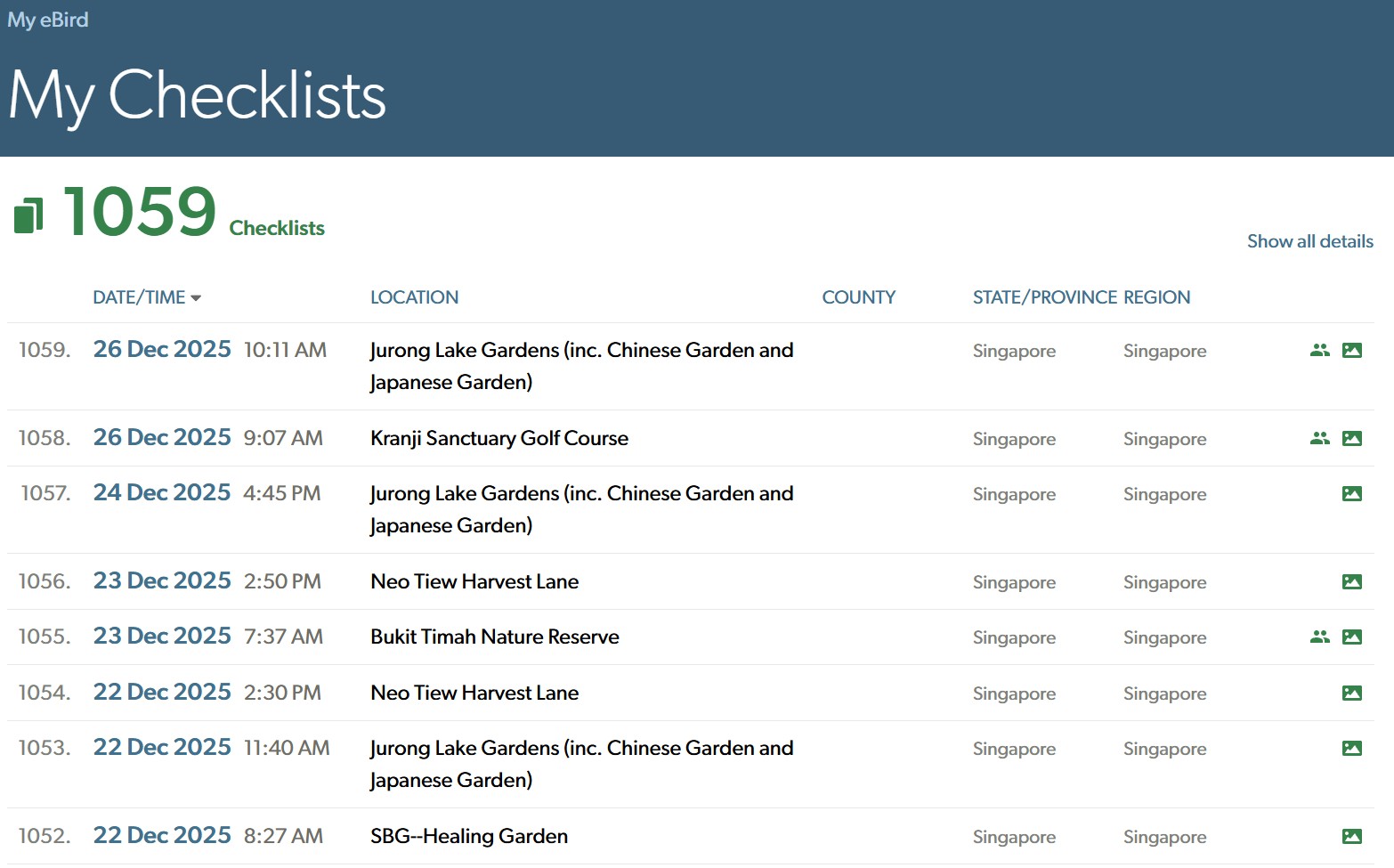Click the shared icon for Bukit Timah checklist
The height and width of the screenshot is (868, 1394).
pos(1319,637)
